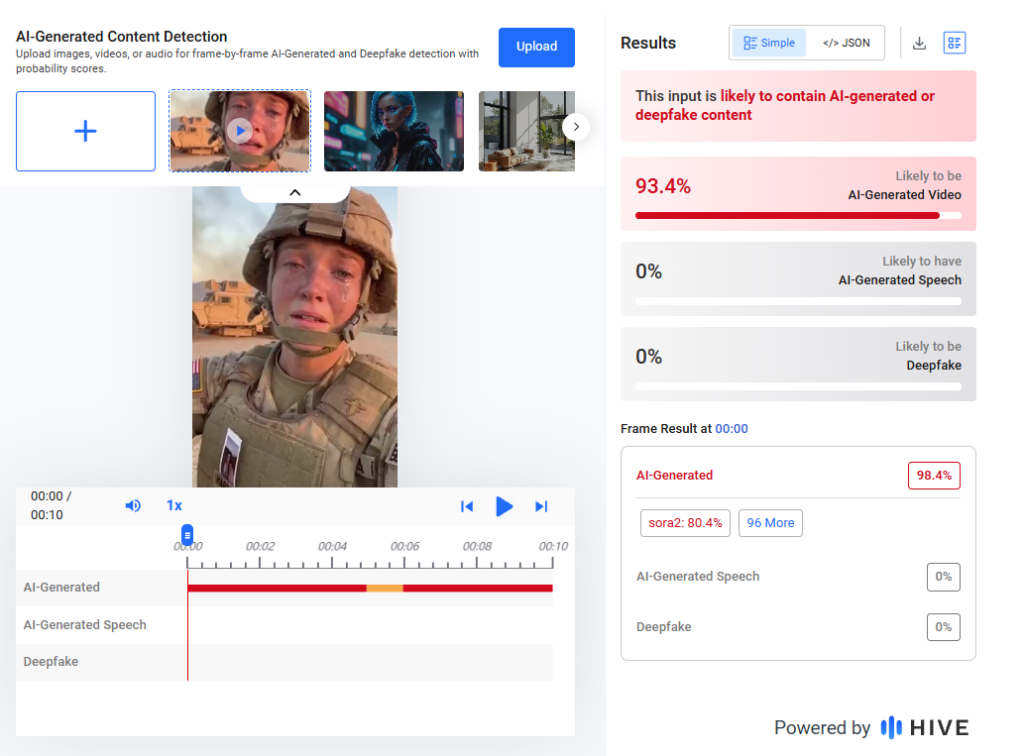Select the crying soldier video thumbnail
Viewport: 1024px width, 756px height.
pos(239,131)
